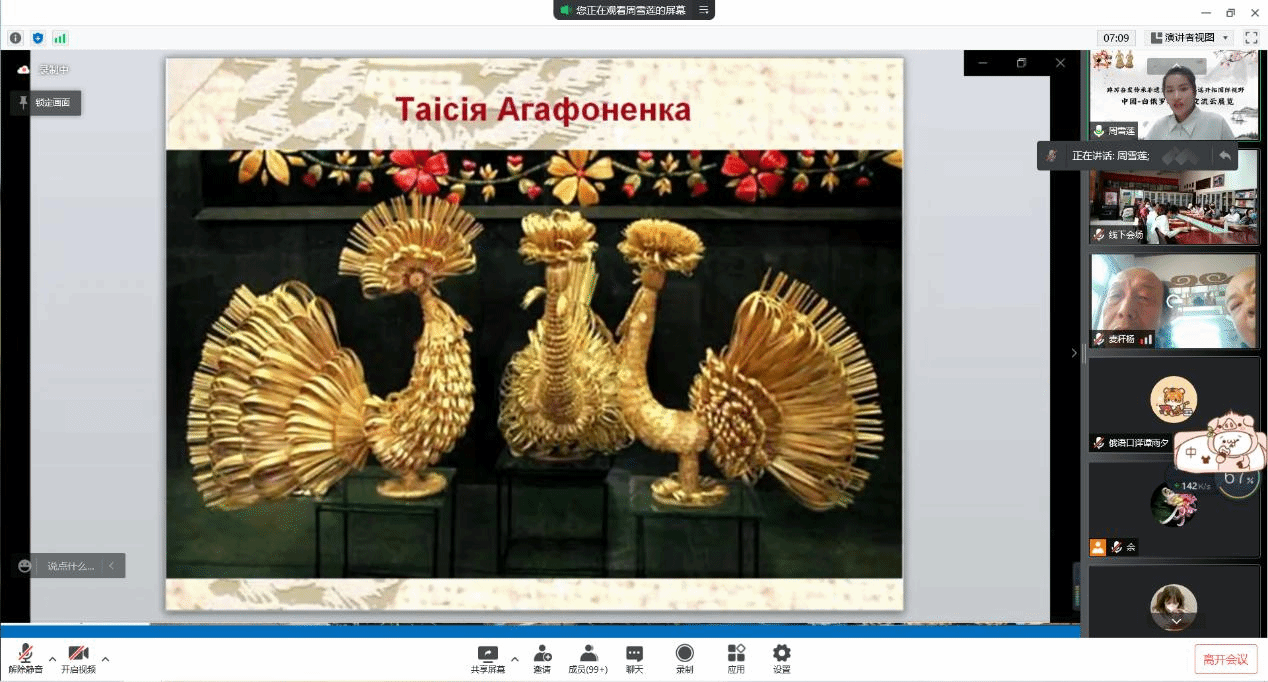Open the Members (成员) list
The height and width of the screenshot is (682, 1268).
coord(588,657)
